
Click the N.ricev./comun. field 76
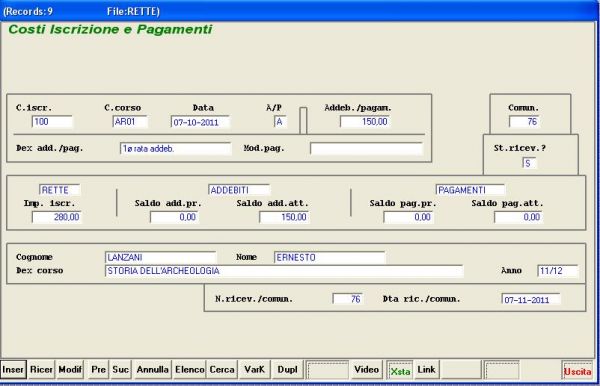point(347,299)
